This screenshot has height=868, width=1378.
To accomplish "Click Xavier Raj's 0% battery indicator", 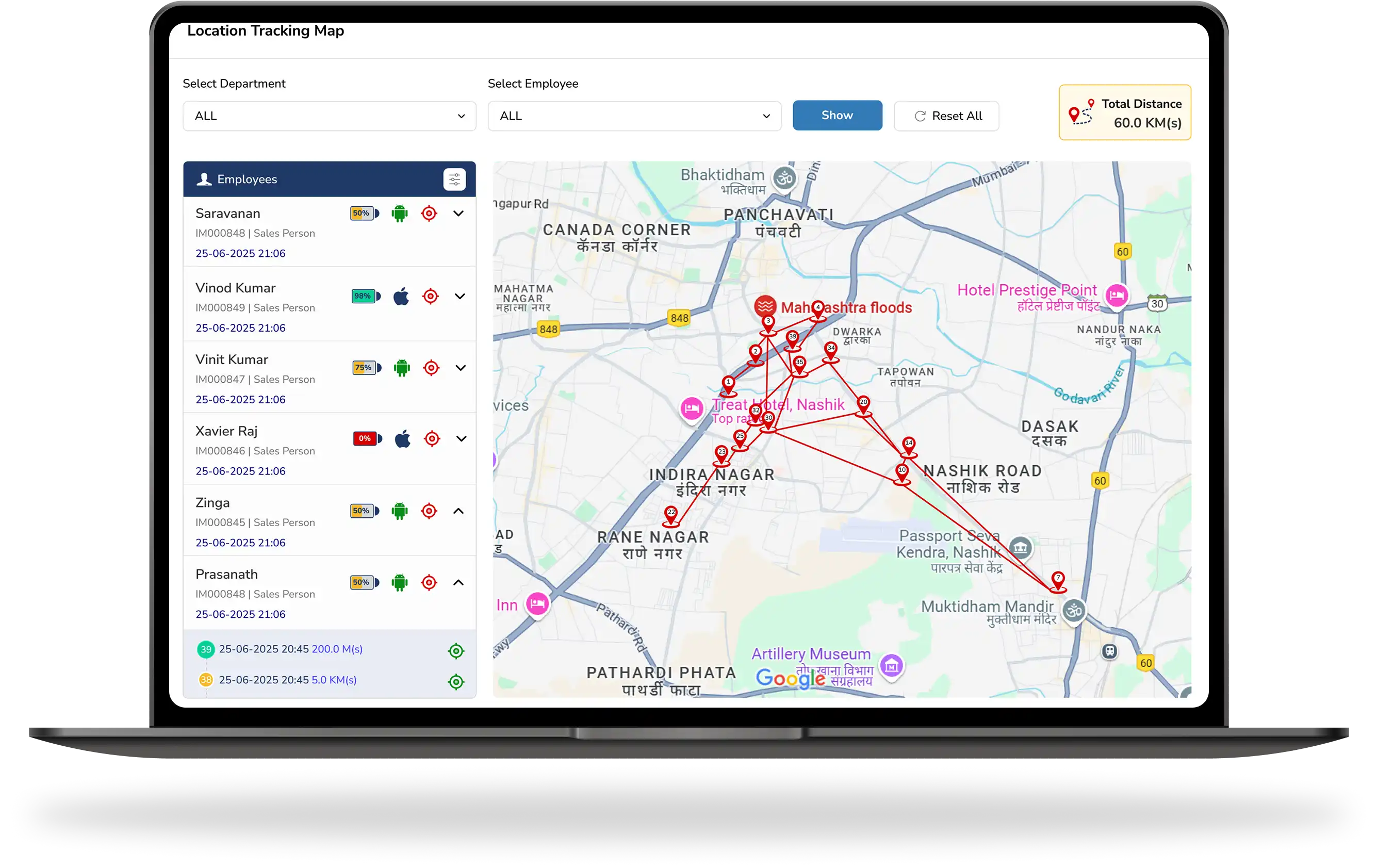I will tap(366, 439).
